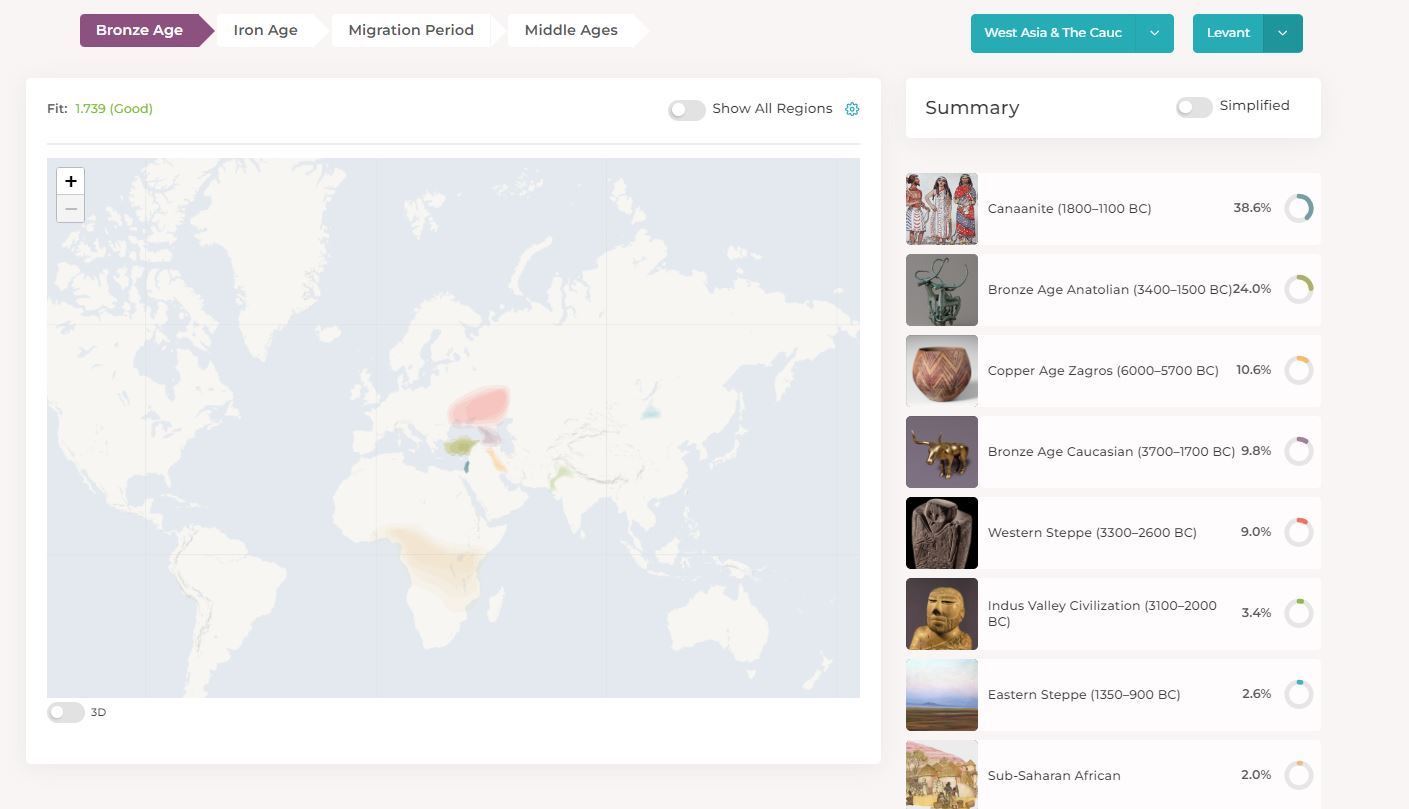
Task: Open the map settings gear icon
Action: [x=852, y=109]
